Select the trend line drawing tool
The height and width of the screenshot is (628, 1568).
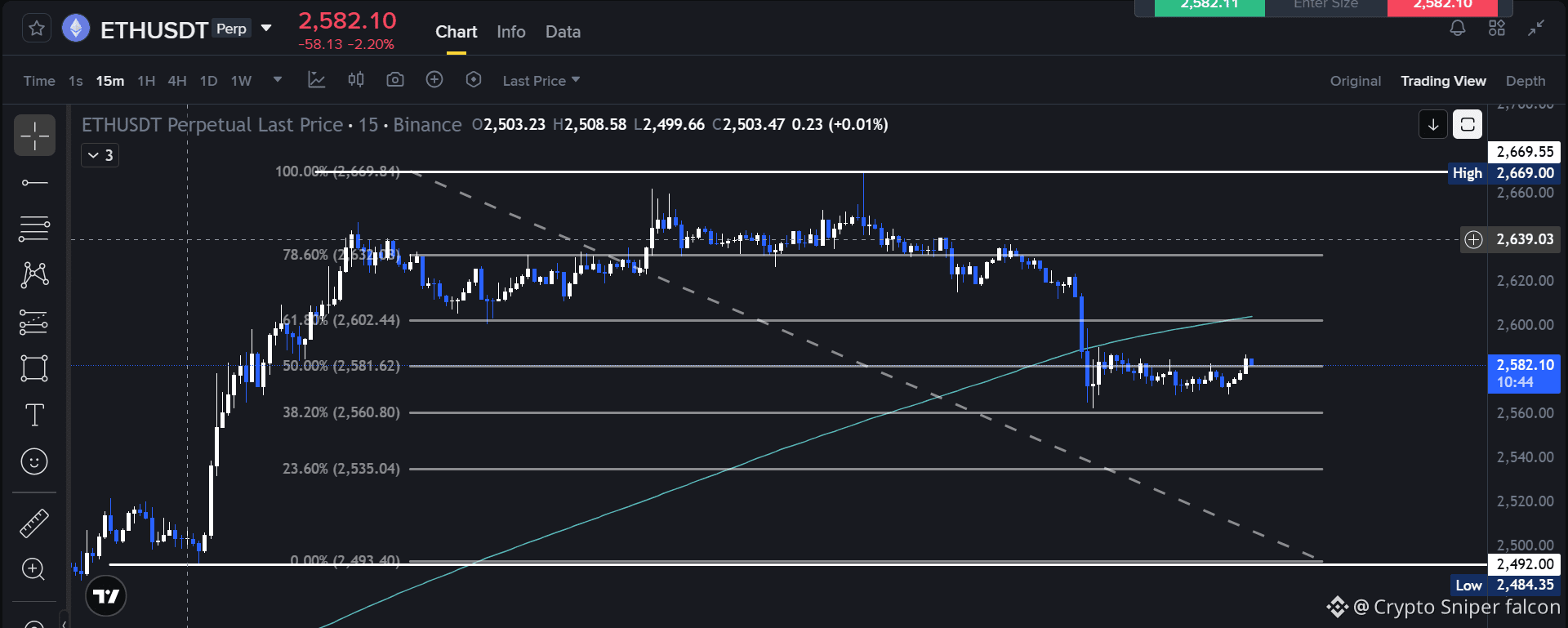[34, 182]
